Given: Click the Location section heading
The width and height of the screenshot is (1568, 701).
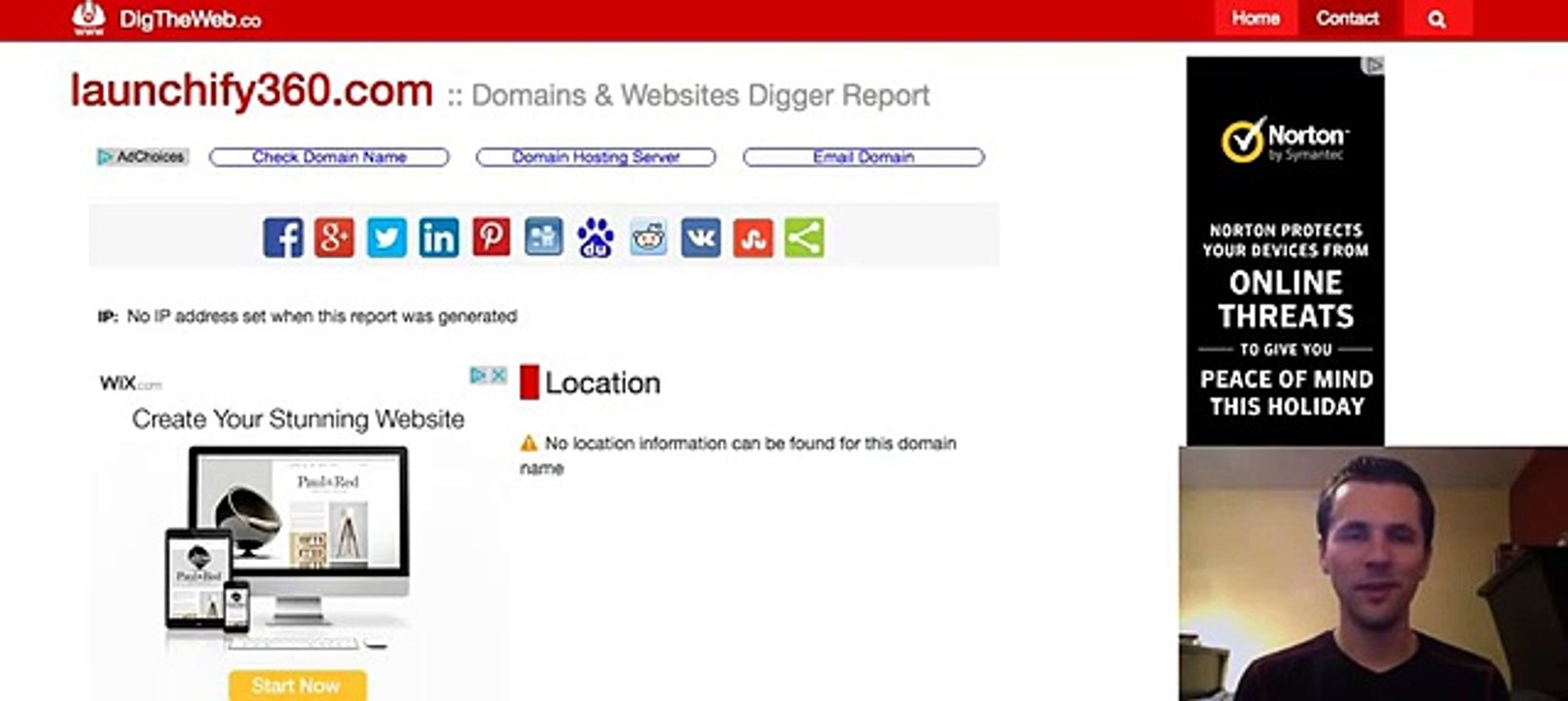Looking at the screenshot, I should (602, 384).
